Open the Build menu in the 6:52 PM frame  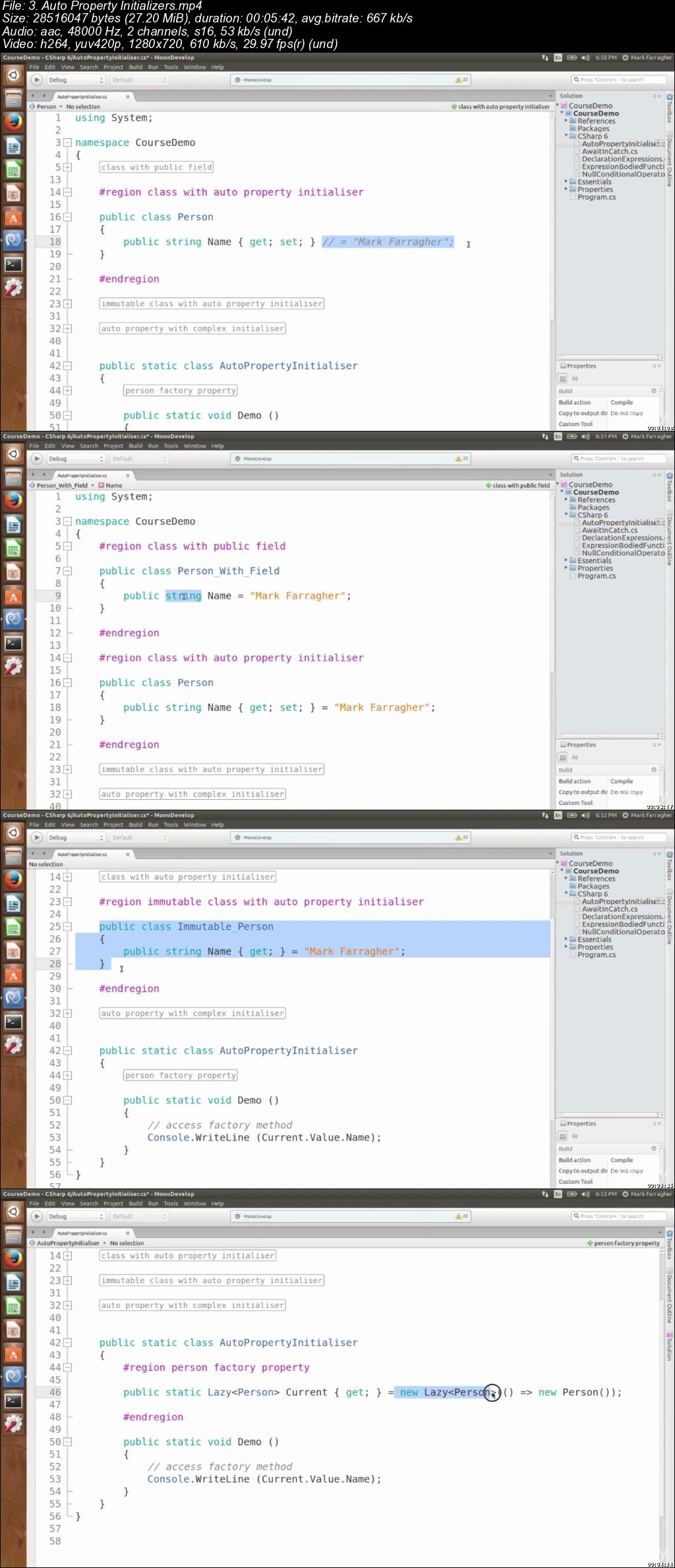coord(135,825)
